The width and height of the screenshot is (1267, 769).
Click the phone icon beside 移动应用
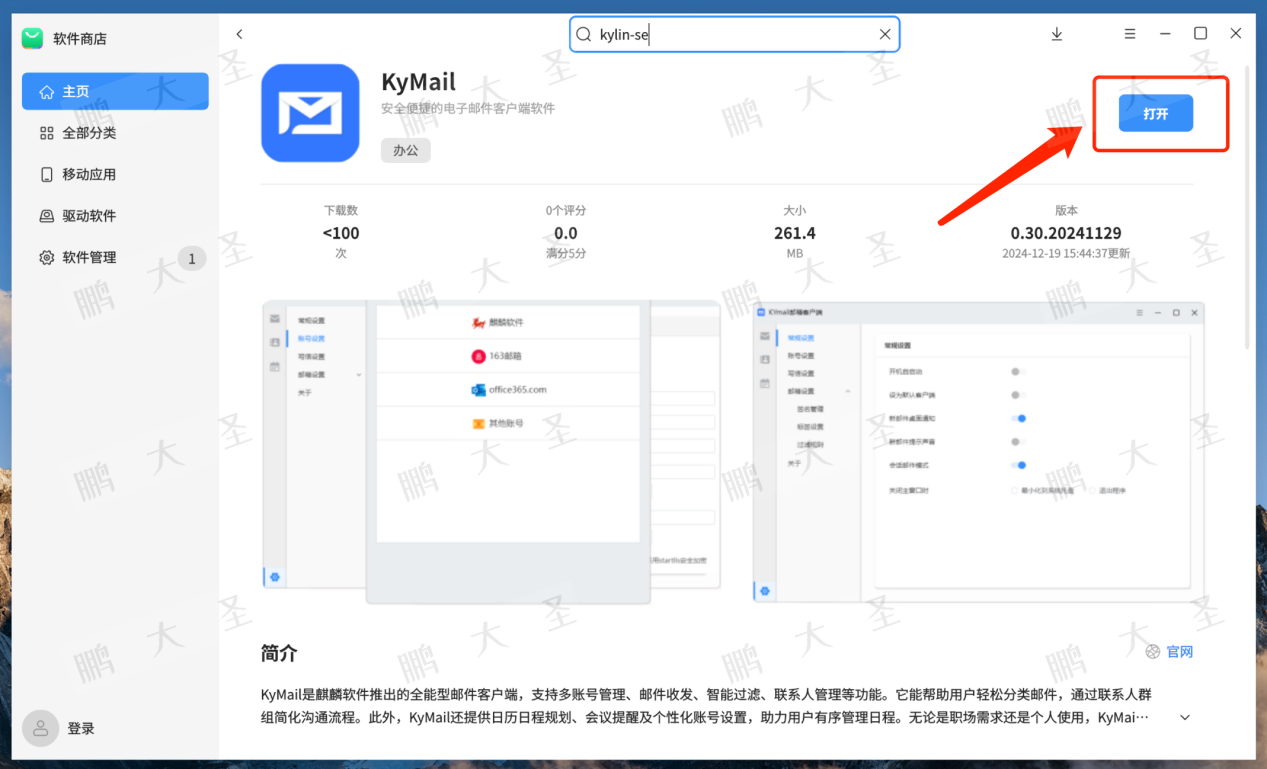[x=46, y=175]
